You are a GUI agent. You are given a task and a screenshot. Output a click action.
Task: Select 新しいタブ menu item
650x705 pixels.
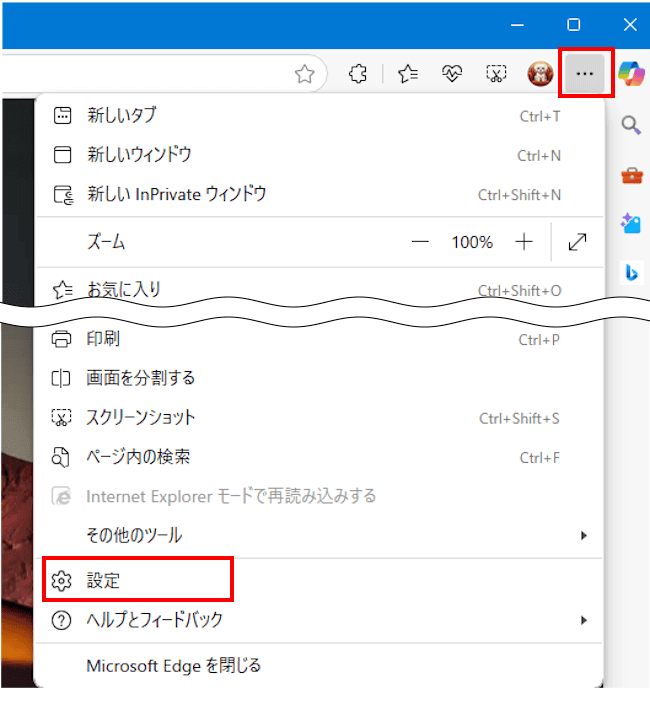pos(319,116)
